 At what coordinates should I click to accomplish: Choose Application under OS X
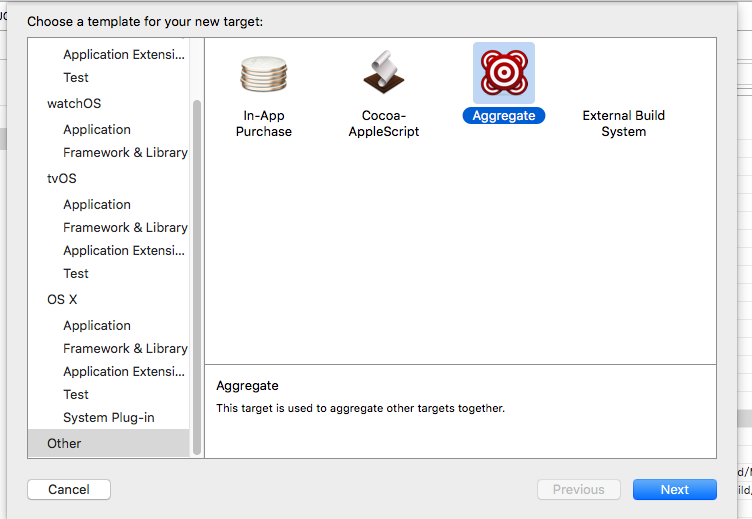click(x=97, y=325)
